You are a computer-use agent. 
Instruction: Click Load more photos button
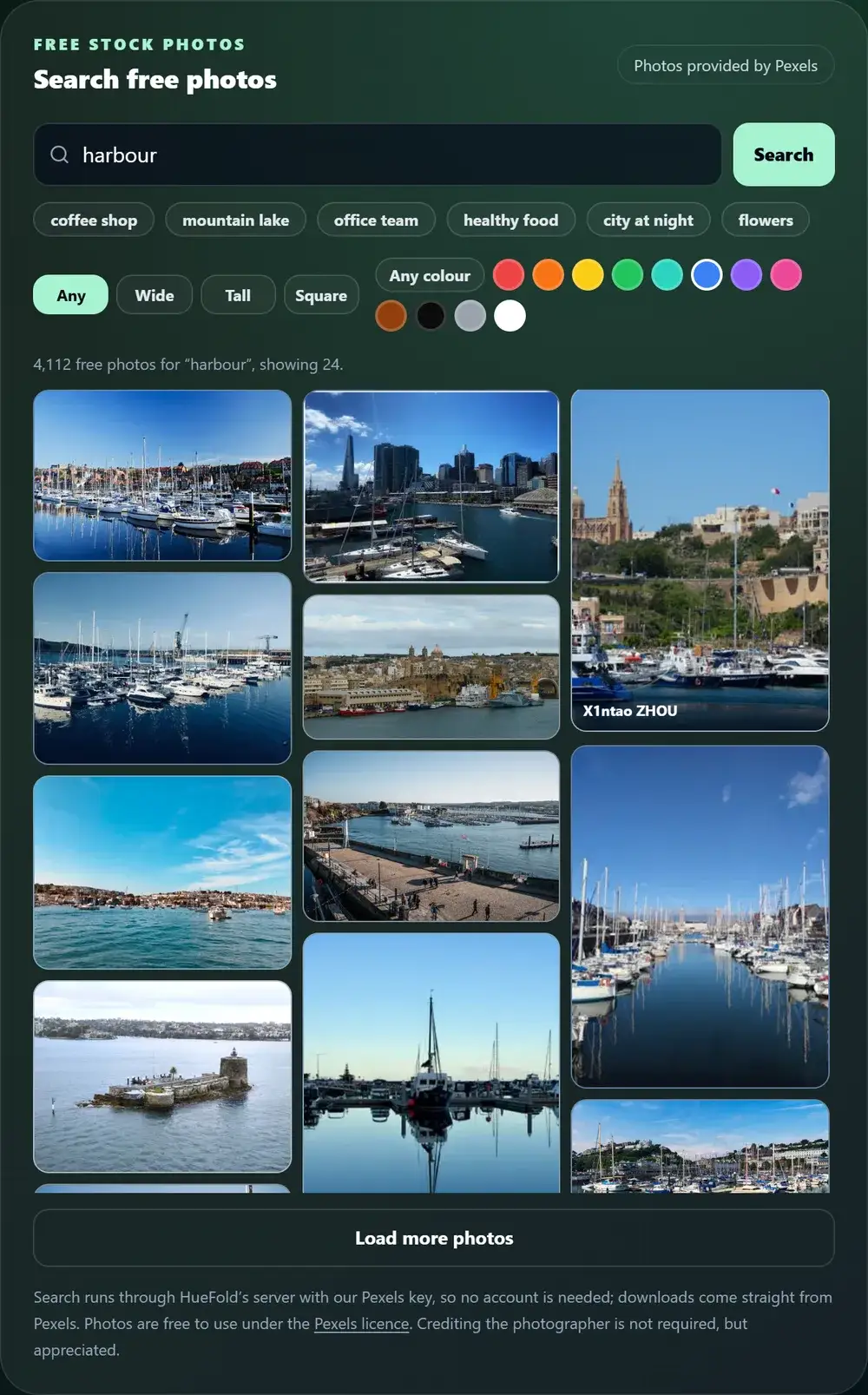click(x=434, y=1238)
